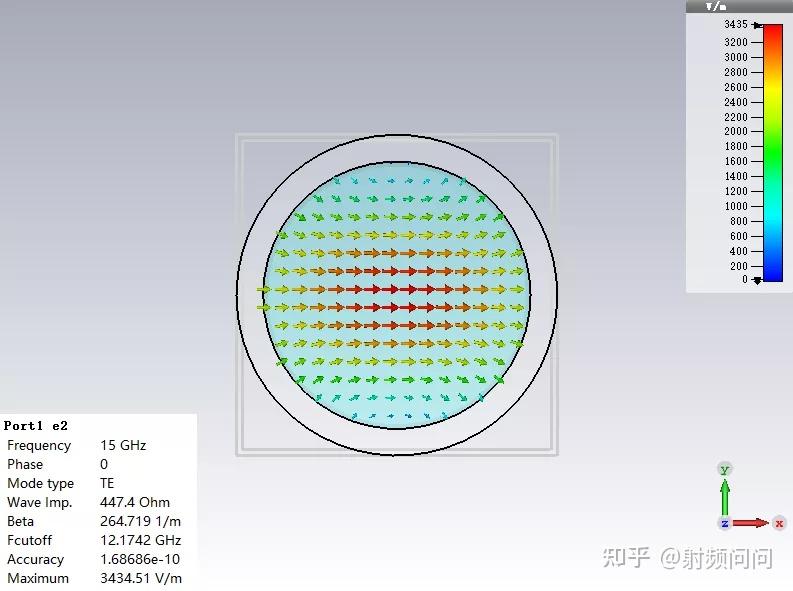Click the green y axis of the coordinate triad
793x591 pixels.
(x=725, y=496)
